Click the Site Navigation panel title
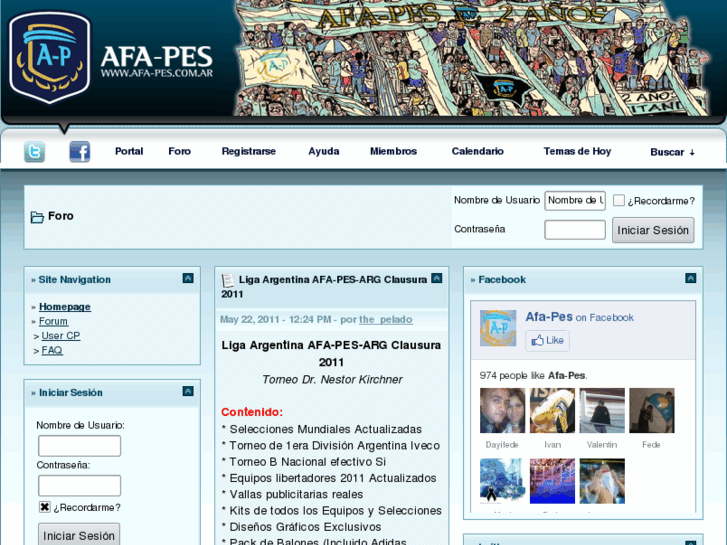The height and width of the screenshot is (545, 727). click(x=75, y=279)
